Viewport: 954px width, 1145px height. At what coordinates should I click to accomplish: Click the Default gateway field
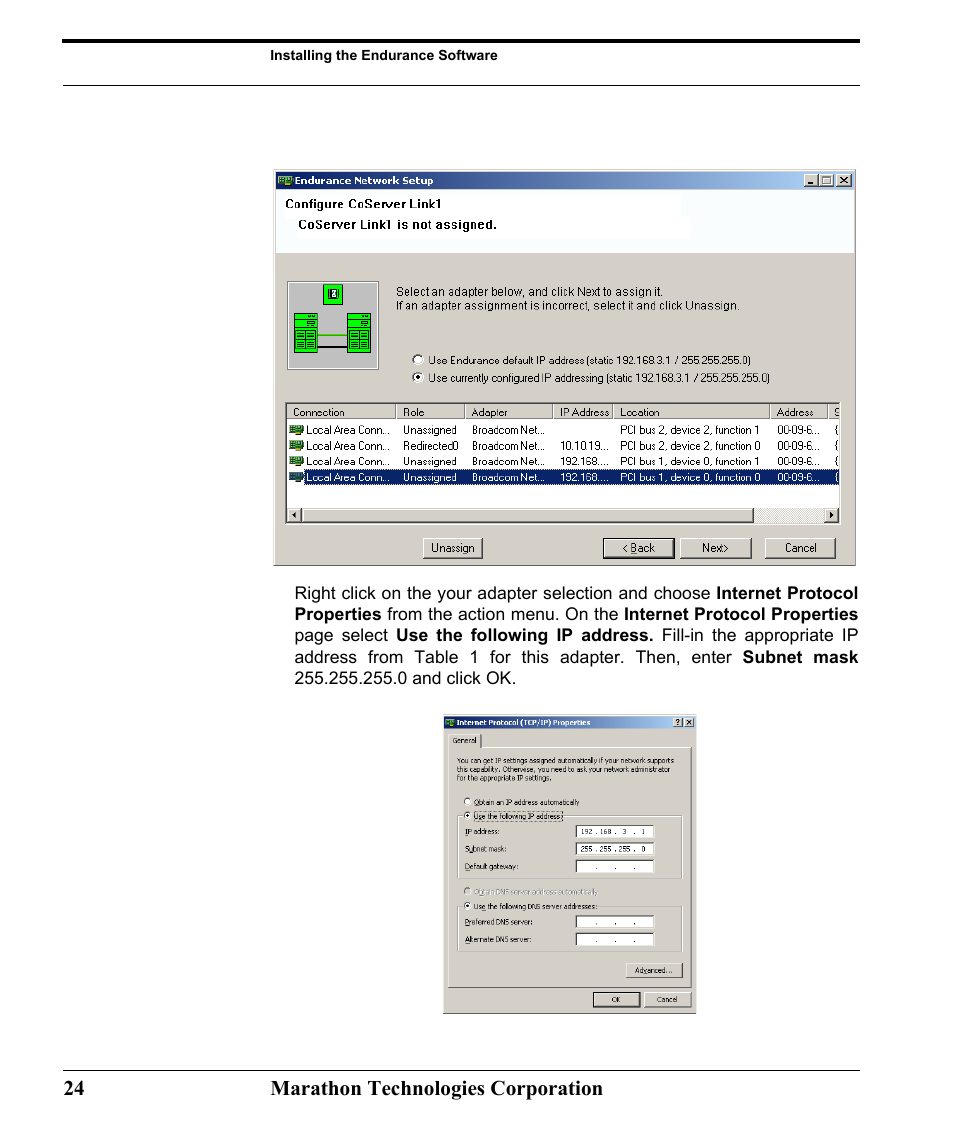point(614,867)
